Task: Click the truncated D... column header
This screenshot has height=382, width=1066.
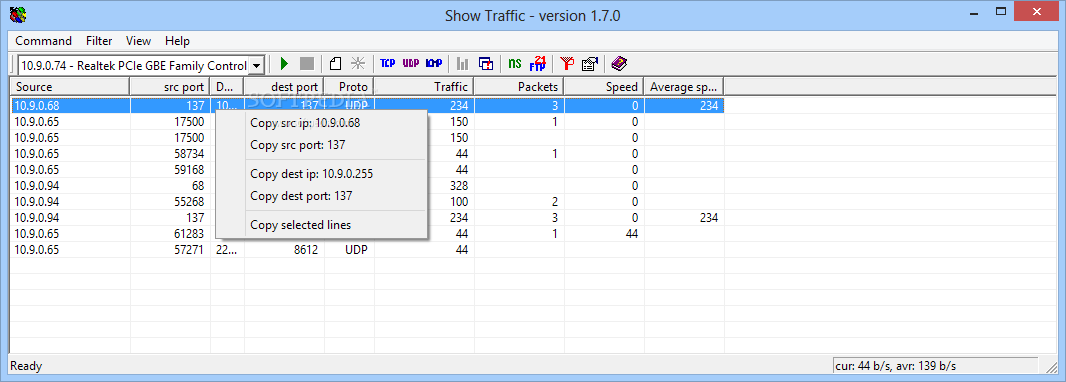Action: [x=227, y=86]
